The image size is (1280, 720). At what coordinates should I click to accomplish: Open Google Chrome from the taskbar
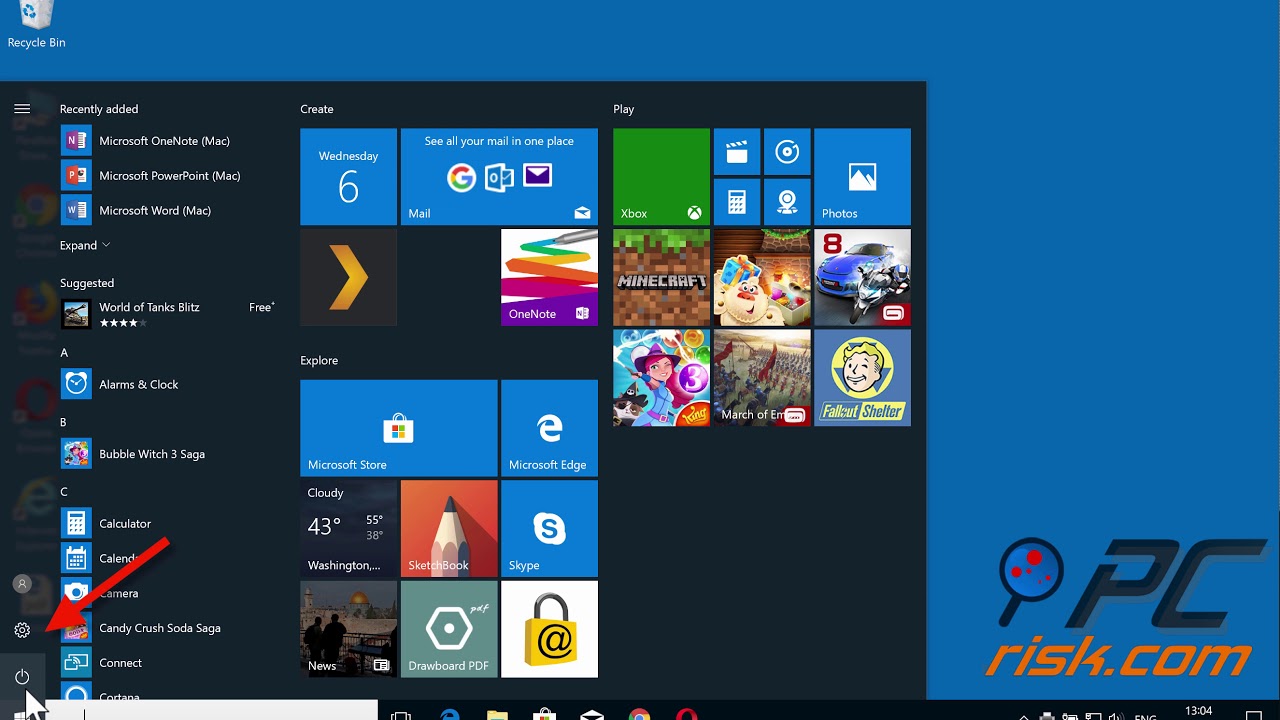point(639,714)
